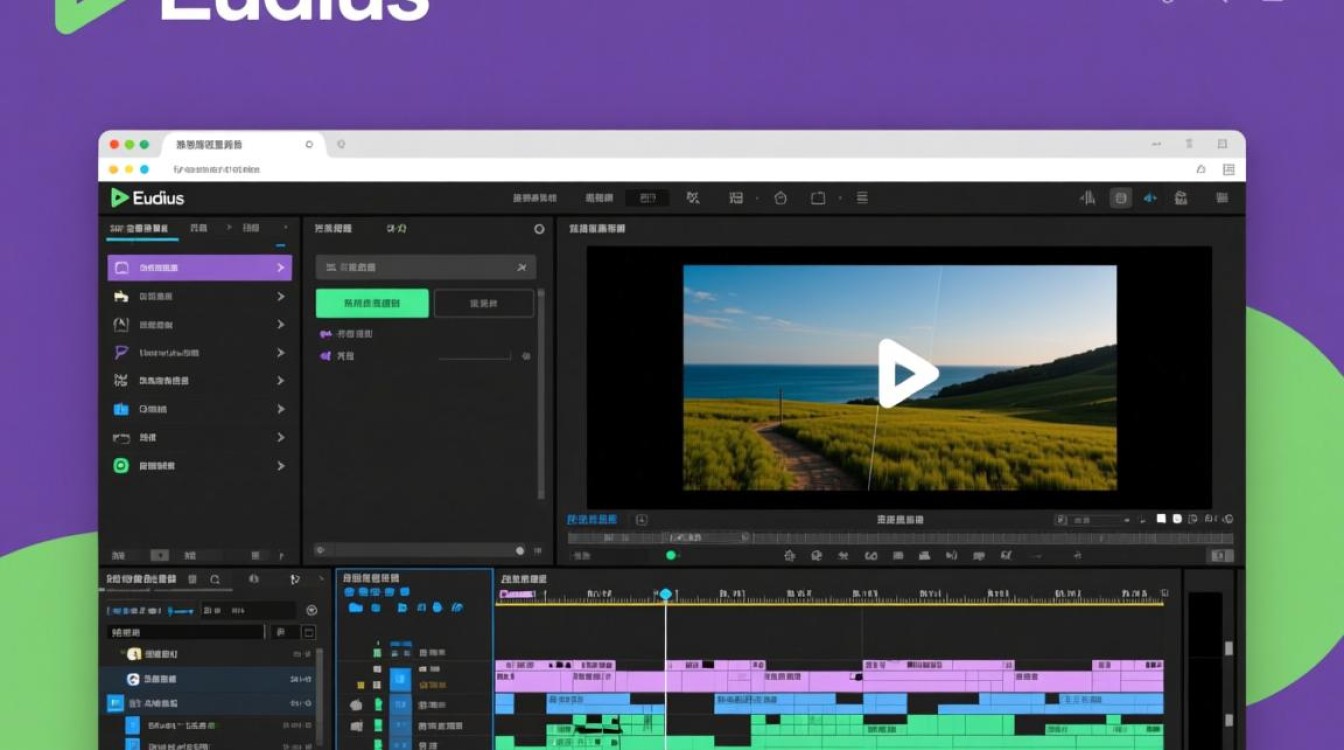The image size is (1344, 750).
Task: Open the blue label tab under the preview
Action: pyautogui.click(x=592, y=520)
